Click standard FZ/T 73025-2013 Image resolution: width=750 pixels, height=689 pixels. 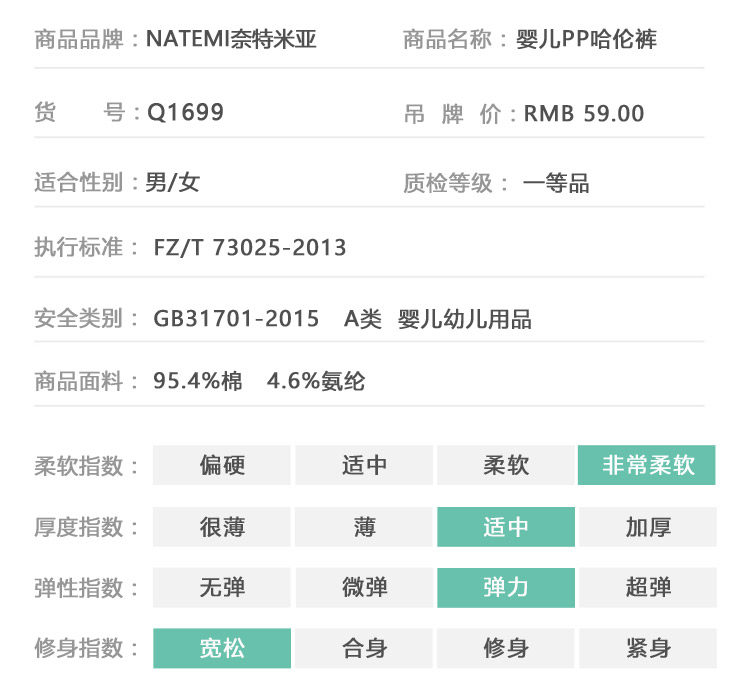click(x=250, y=248)
